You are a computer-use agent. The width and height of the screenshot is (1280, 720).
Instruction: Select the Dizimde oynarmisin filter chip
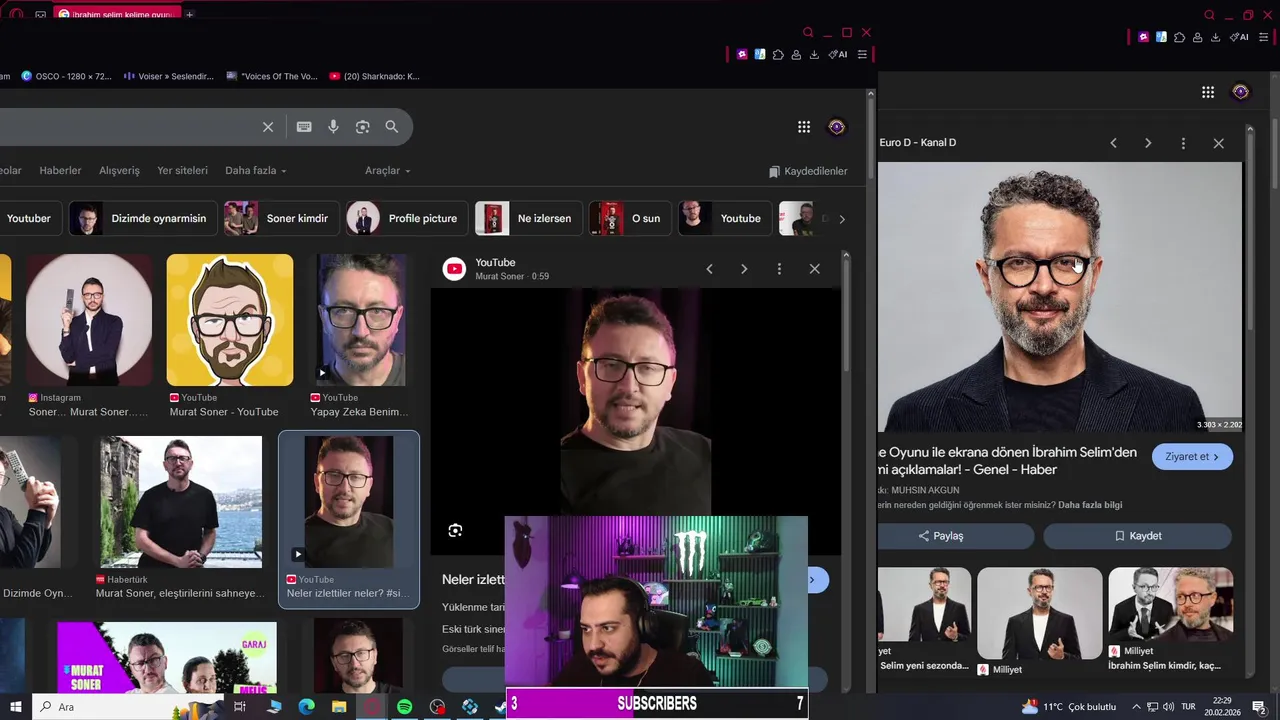[x=141, y=218]
